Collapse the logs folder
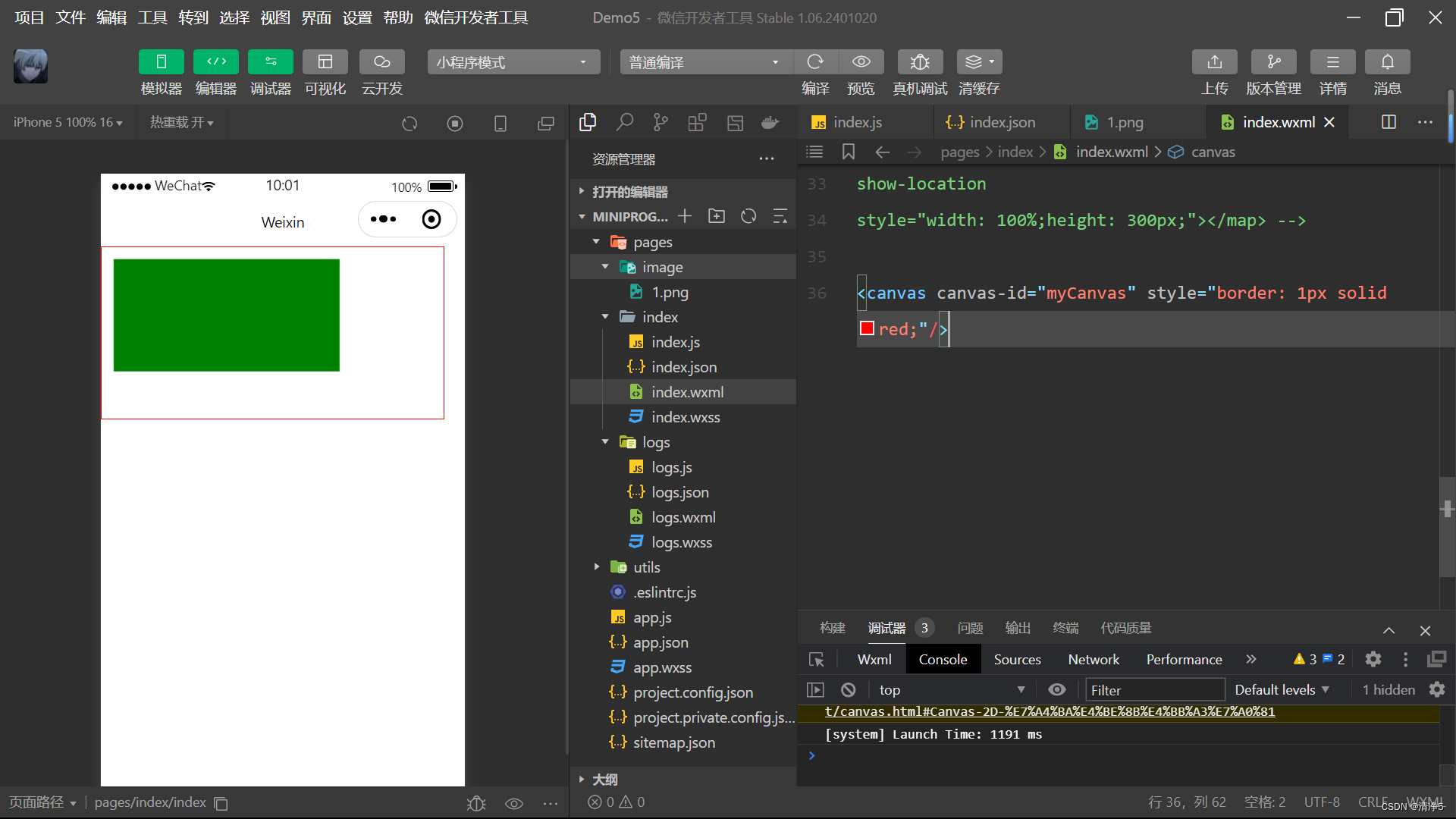The image size is (1456, 819). point(605,442)
